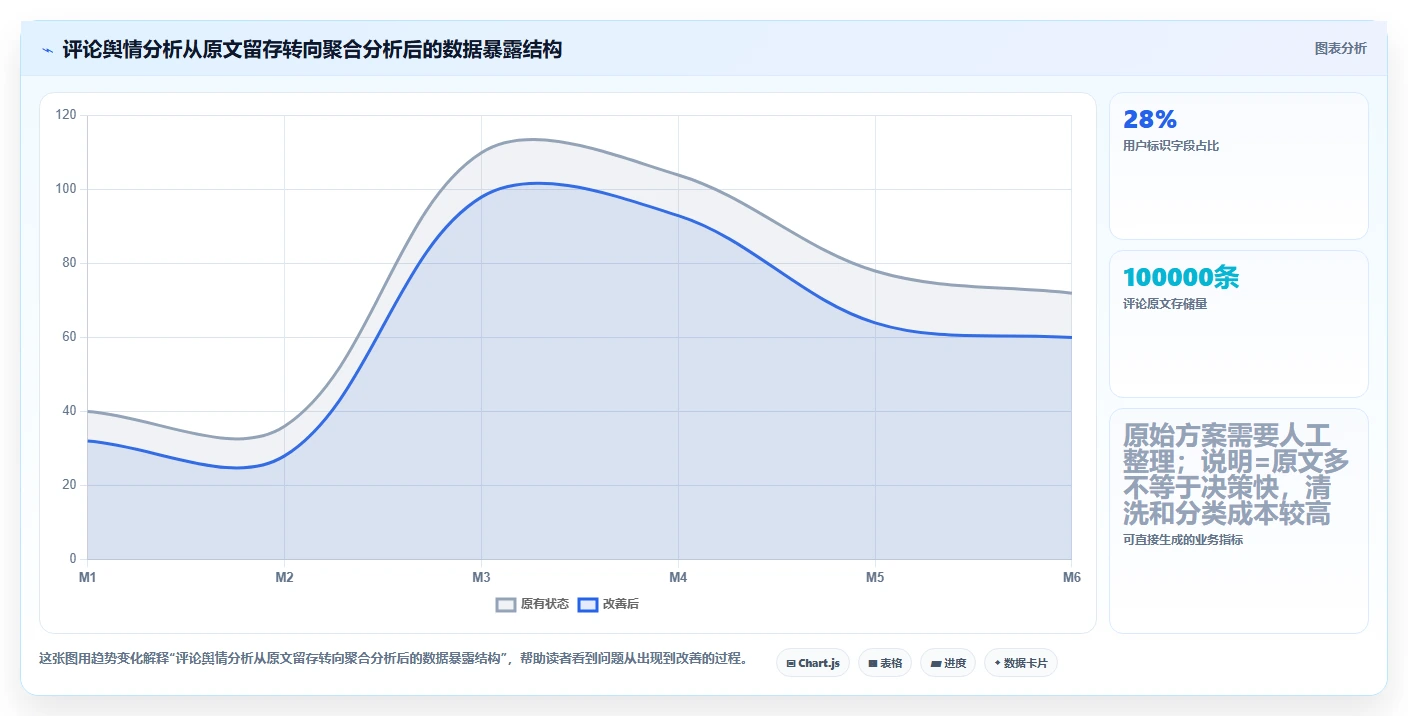Toggle the 原有状态 legend entry
Viewport: 1408px width, 716px height.
[533, 604]
